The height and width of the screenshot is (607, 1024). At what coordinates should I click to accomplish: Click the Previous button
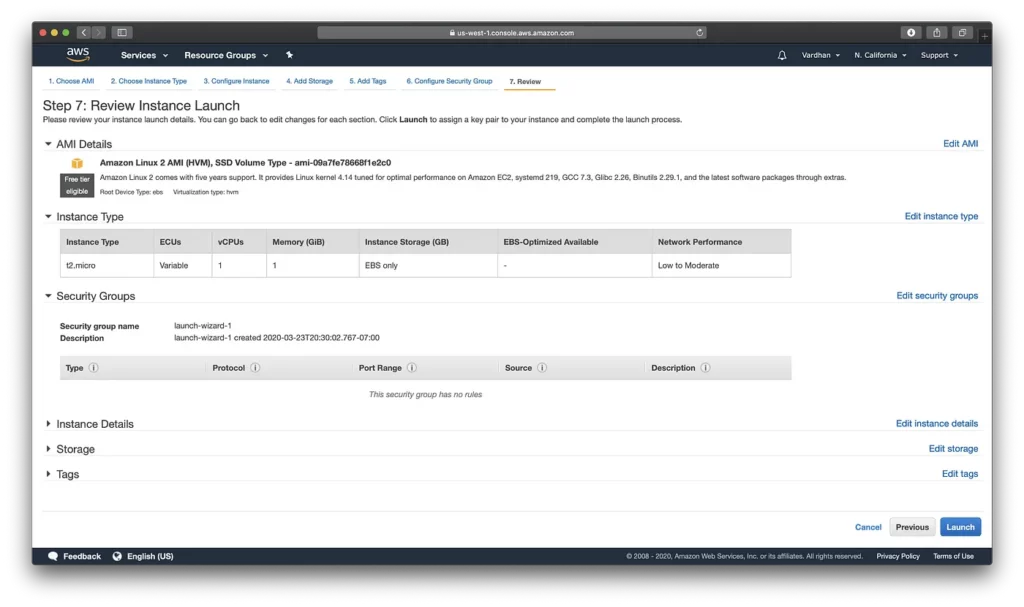click(x=912, y=527)
